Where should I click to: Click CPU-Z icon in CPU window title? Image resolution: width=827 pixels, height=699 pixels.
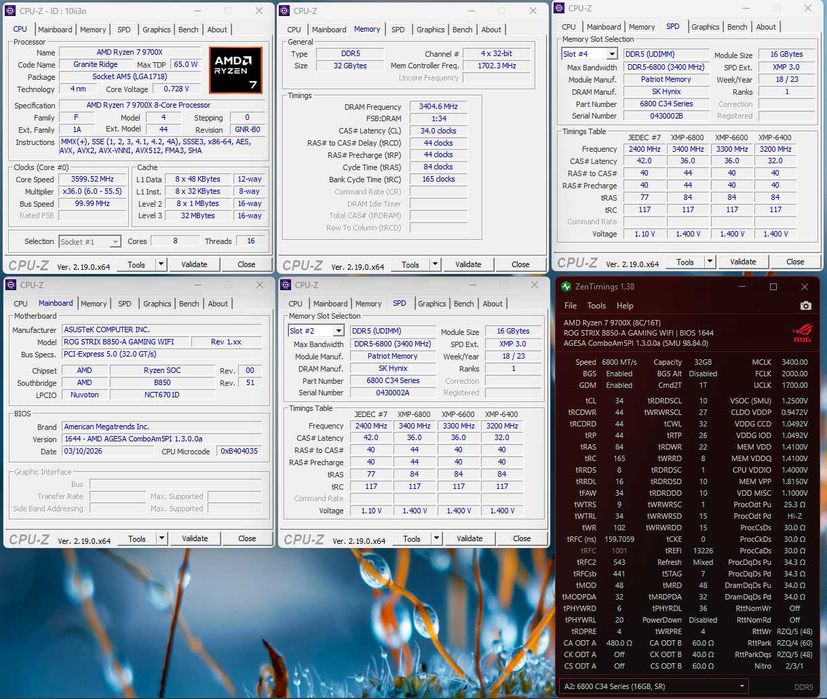(10, 11)
